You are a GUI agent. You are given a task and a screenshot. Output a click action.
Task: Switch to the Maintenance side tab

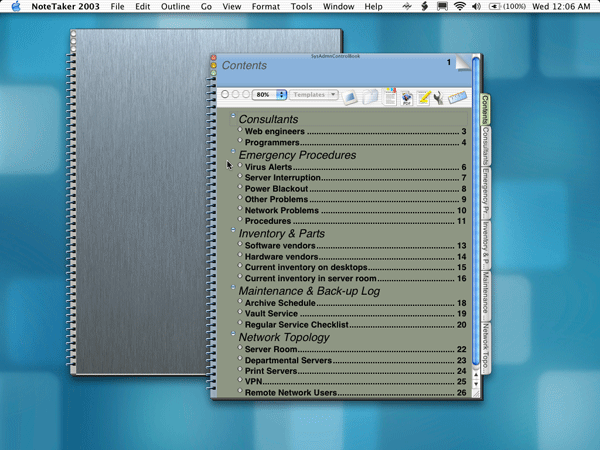485,296
